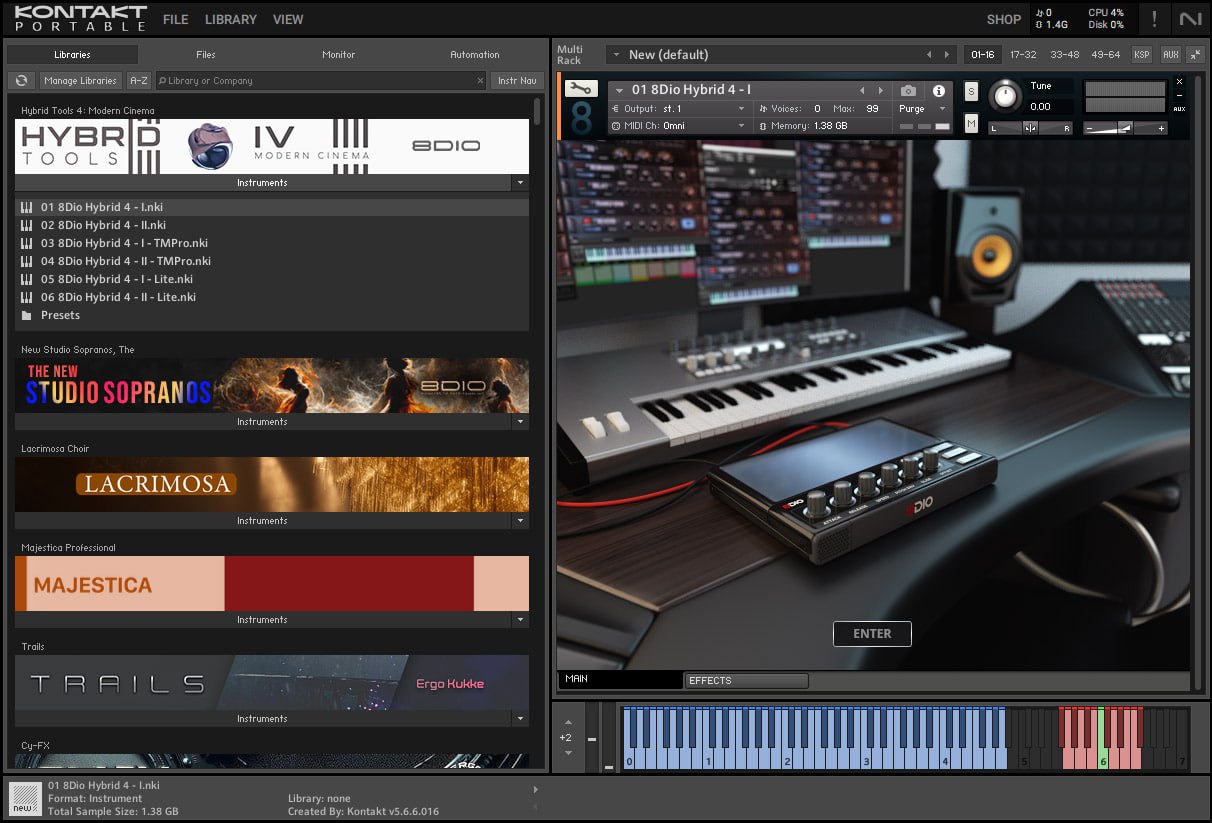Select the next instrument using right arrow beside 01 8Dio Hybrid 4 - I
Image resolution: width=1212 pixels, height=823 pixels.
point(880,91)
